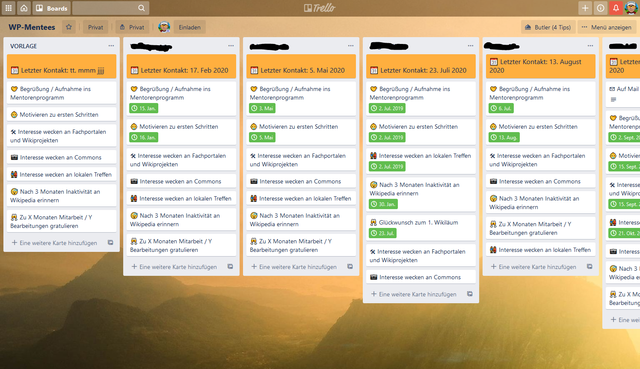
Task: Add another card to VORLAGE list
Action: [55, 242]
